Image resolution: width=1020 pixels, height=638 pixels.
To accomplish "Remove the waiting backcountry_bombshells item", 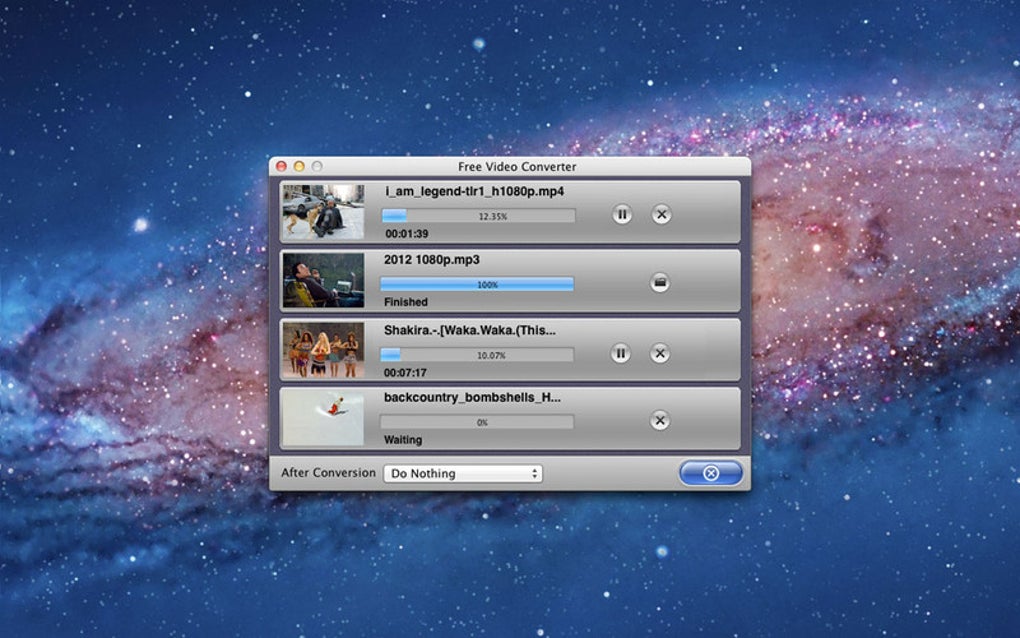I will pos(660,420).
